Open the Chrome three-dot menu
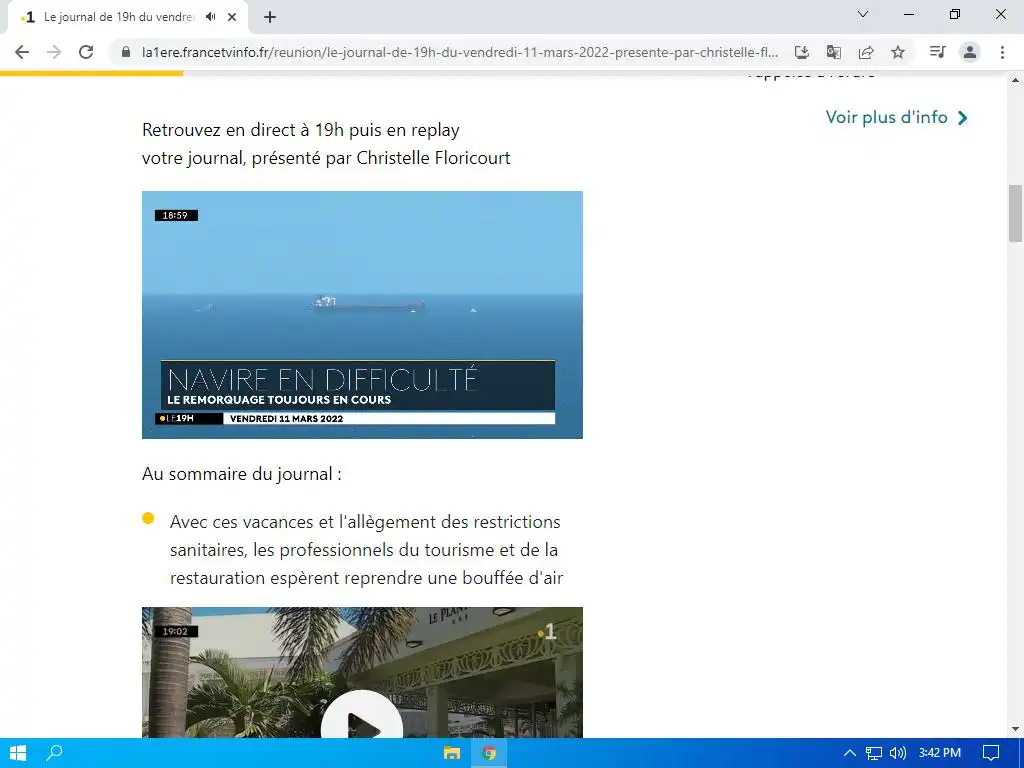Viewport: 1024px width, 768px height. tap(1002, 52)
